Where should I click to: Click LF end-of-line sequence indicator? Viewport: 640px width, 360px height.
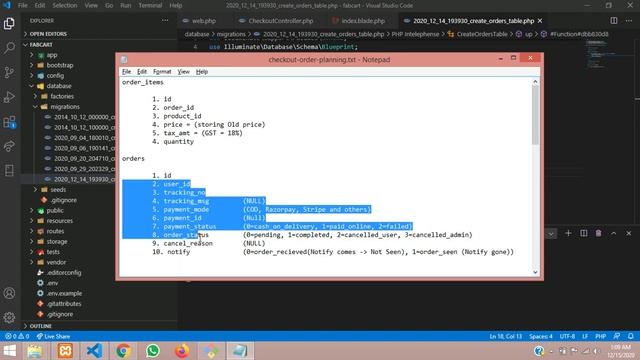tap(585, 336)
